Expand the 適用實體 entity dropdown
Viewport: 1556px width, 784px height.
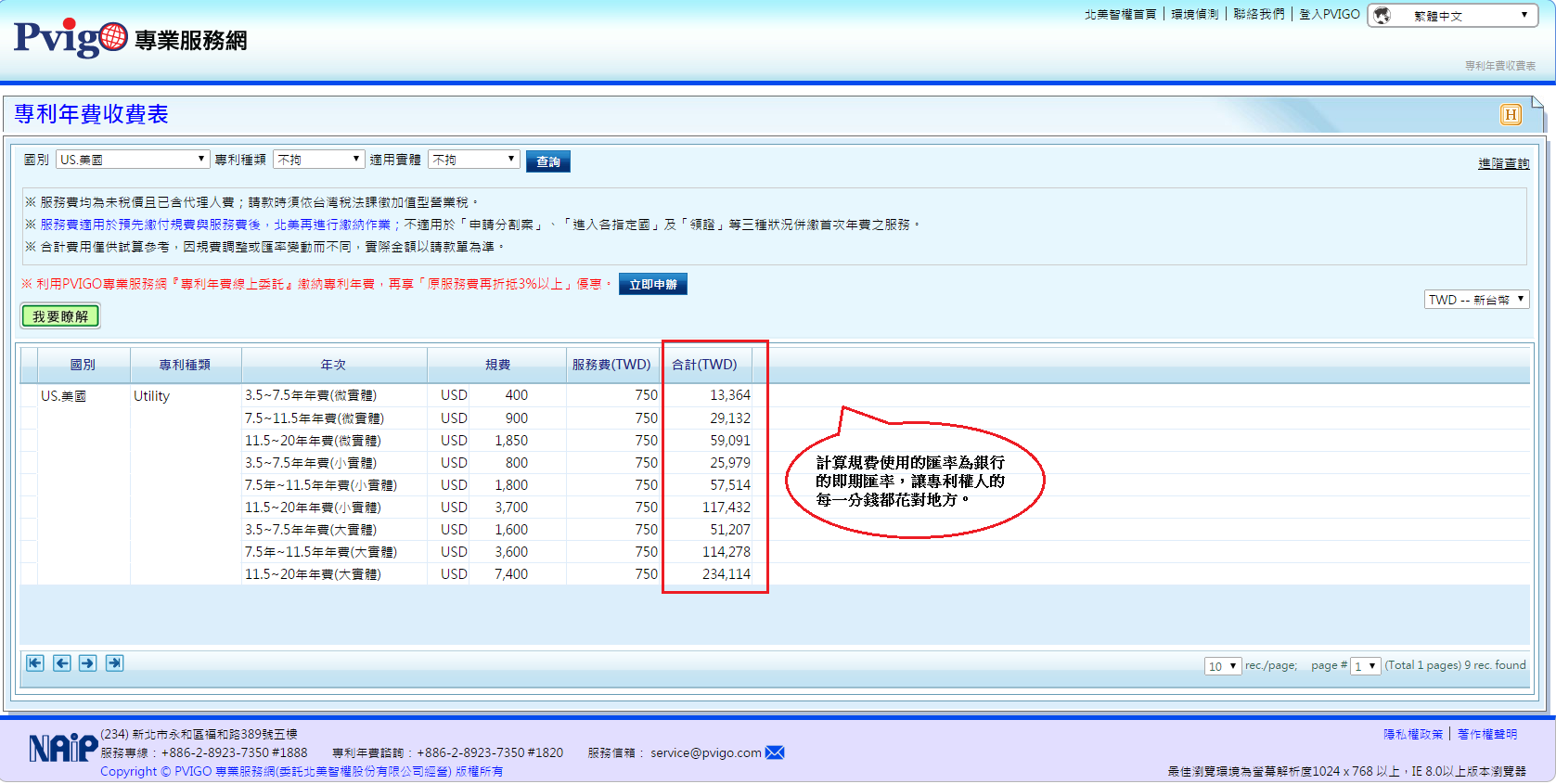pos(473,160)
